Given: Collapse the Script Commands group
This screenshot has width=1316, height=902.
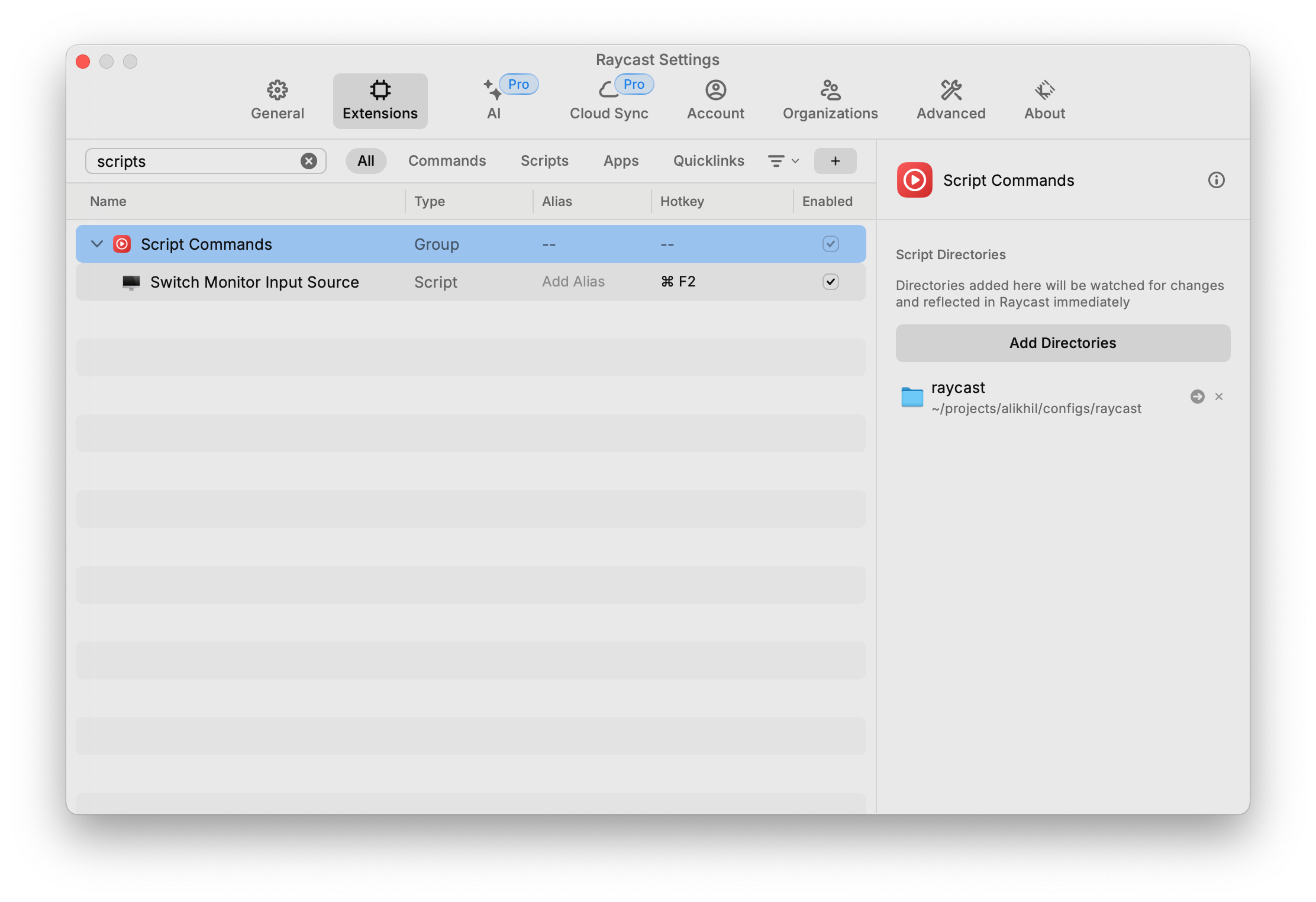Looking at the screenshot, I should [x=96, y=244].
